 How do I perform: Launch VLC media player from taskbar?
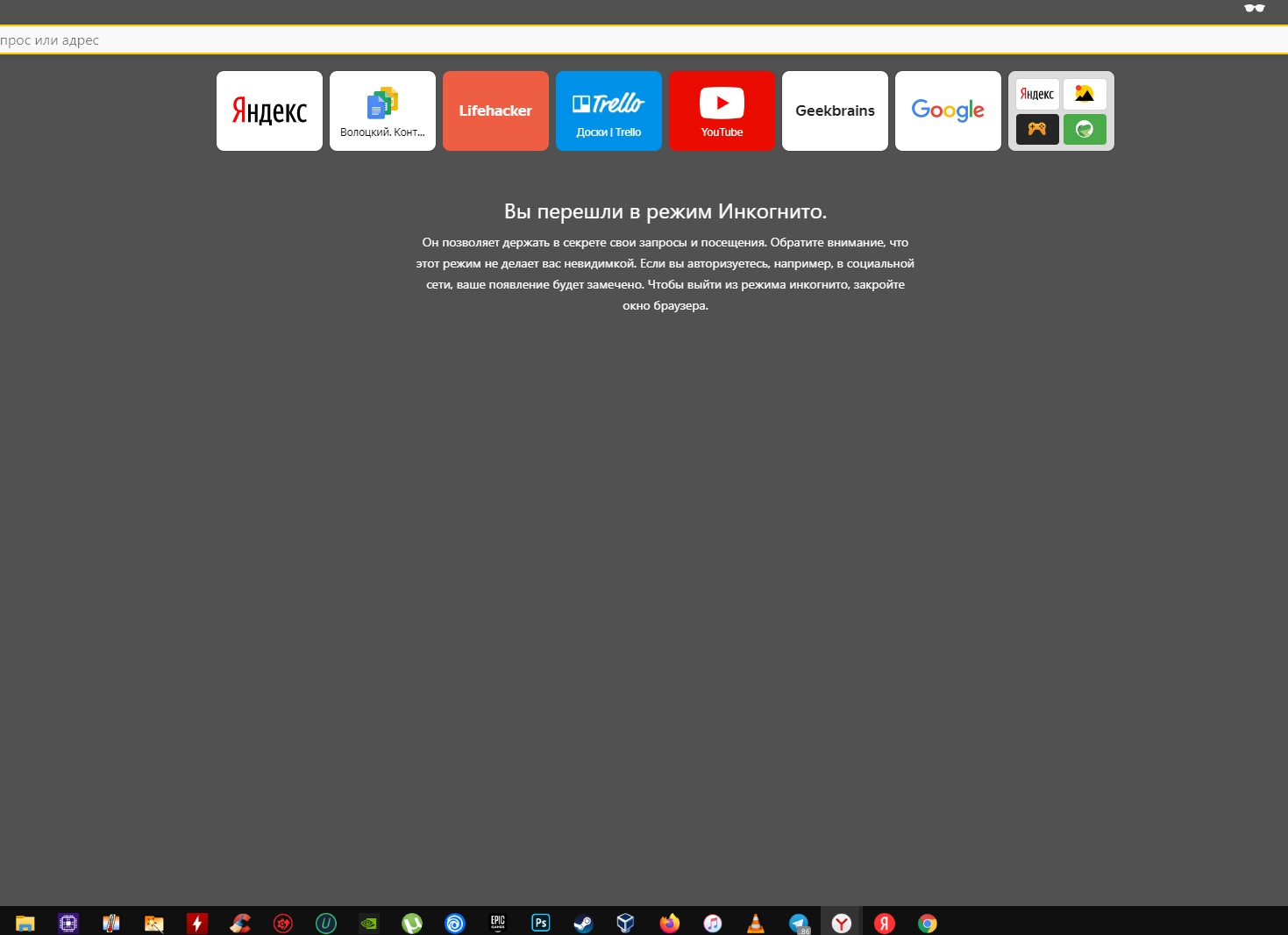point(755,923)
